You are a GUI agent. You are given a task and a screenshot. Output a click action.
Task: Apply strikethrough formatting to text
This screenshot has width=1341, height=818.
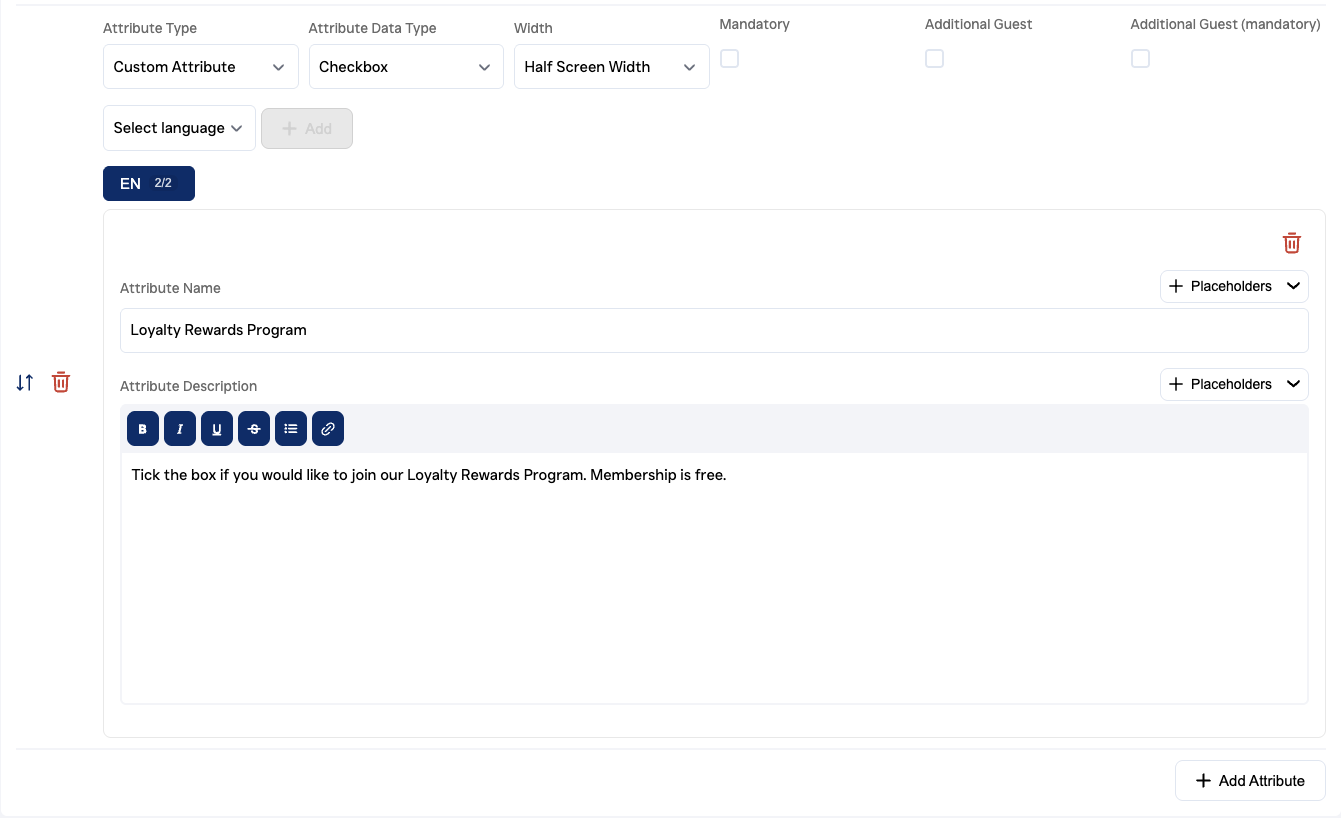point(254,429)
